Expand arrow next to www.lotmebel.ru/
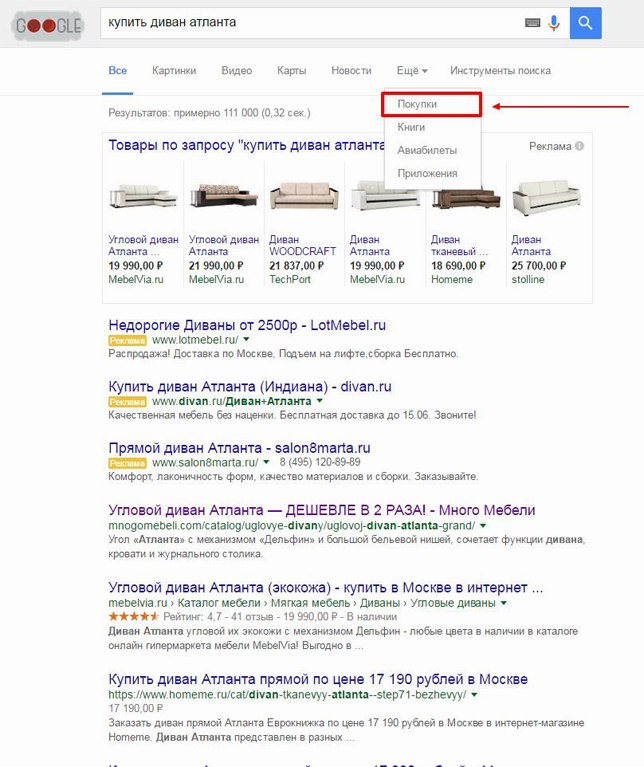Image resolution: width=644 pixels, height=767 pixels. pos(246,339)
